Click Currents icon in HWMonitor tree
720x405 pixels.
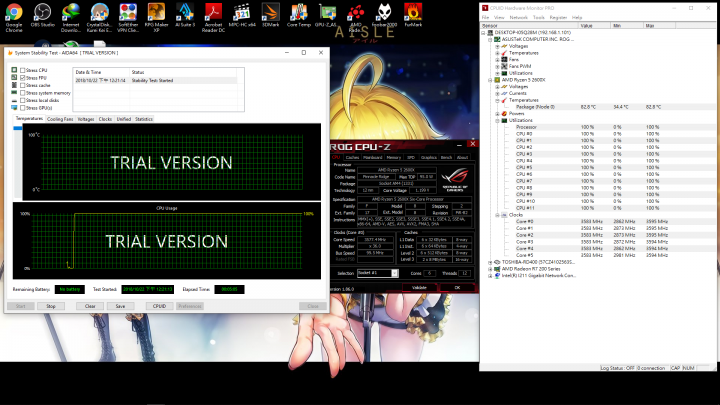coord(504,93)
